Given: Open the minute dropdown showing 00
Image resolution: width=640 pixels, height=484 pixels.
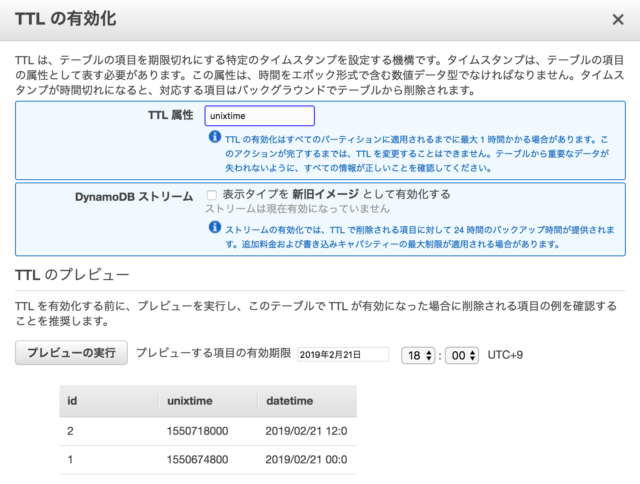Looking at the screenshot, I should pos(460,354).
